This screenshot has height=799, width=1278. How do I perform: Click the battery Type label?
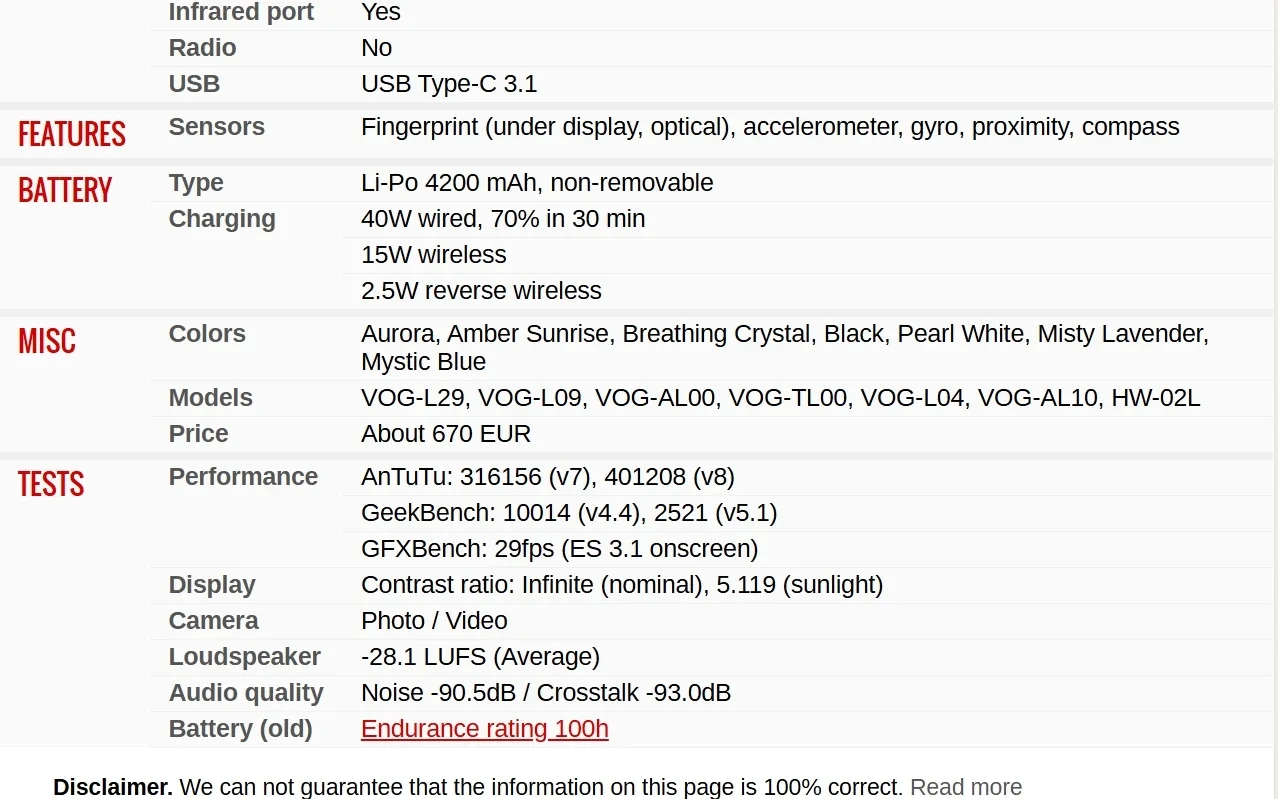pyautogui.click(x=195, y=183)
